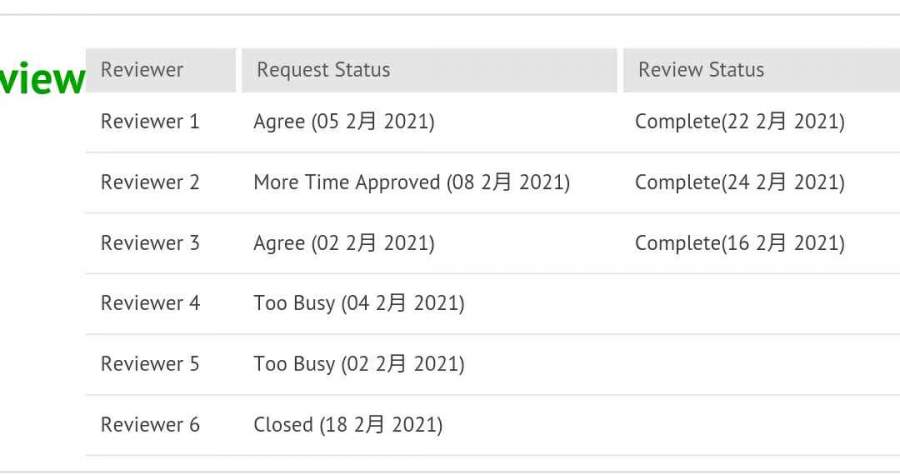900x475 pixels.
Task: Click Too Busy (04 2月 2021) entry
Action: pyautogui.click(x=359, y=303)
